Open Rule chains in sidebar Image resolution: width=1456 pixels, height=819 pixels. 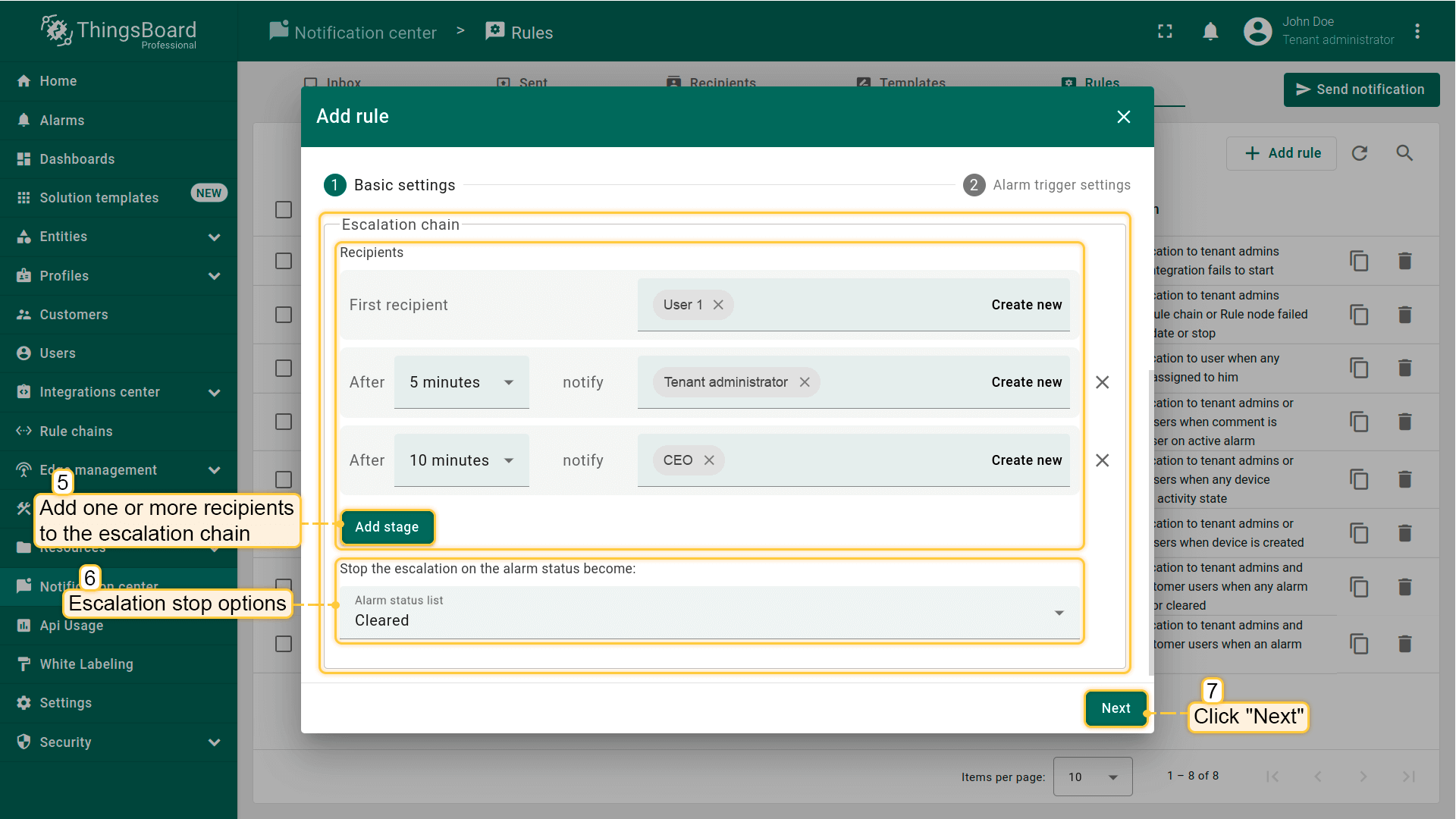[76, 431]
